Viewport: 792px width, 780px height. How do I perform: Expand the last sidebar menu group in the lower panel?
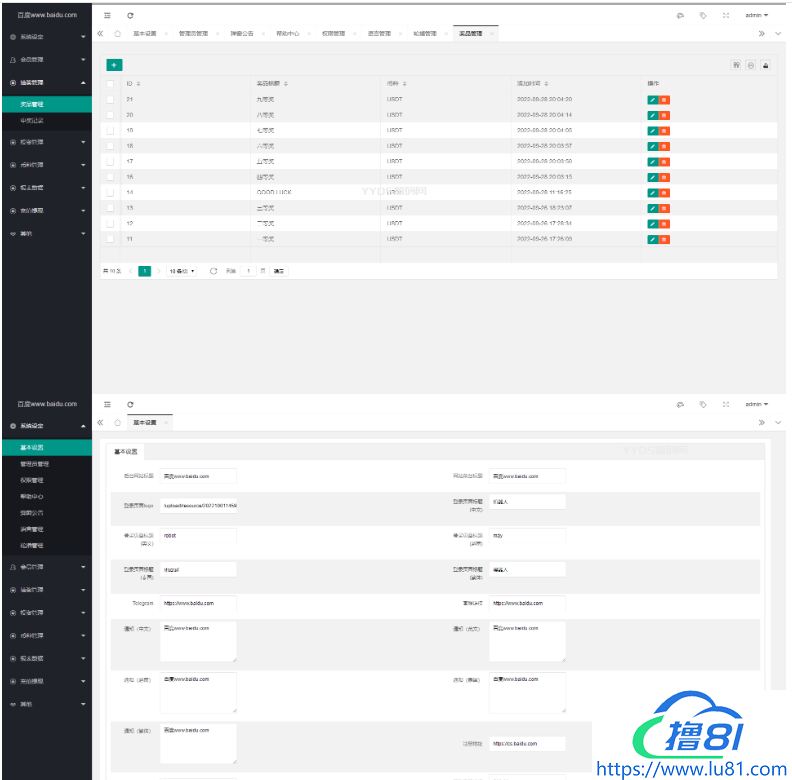tap(45, 703)
